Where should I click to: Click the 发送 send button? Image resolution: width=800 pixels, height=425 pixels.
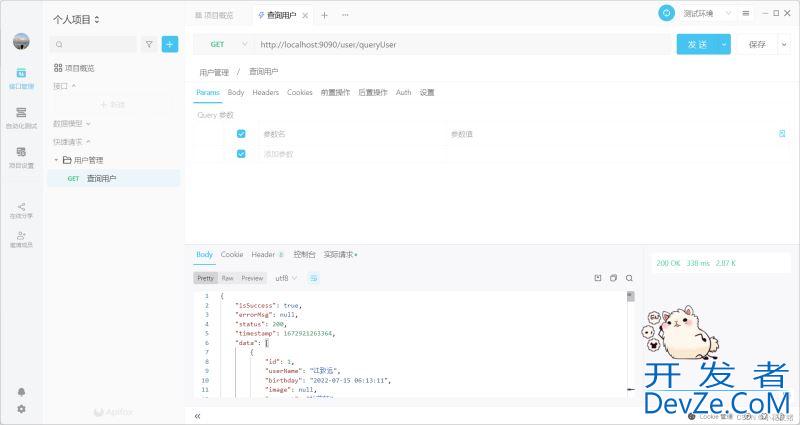697,44
